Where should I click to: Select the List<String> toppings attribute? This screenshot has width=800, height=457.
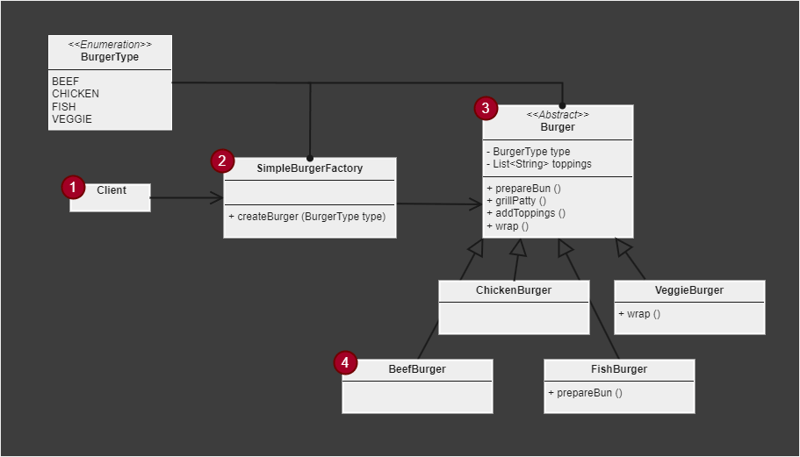(538, 164)
